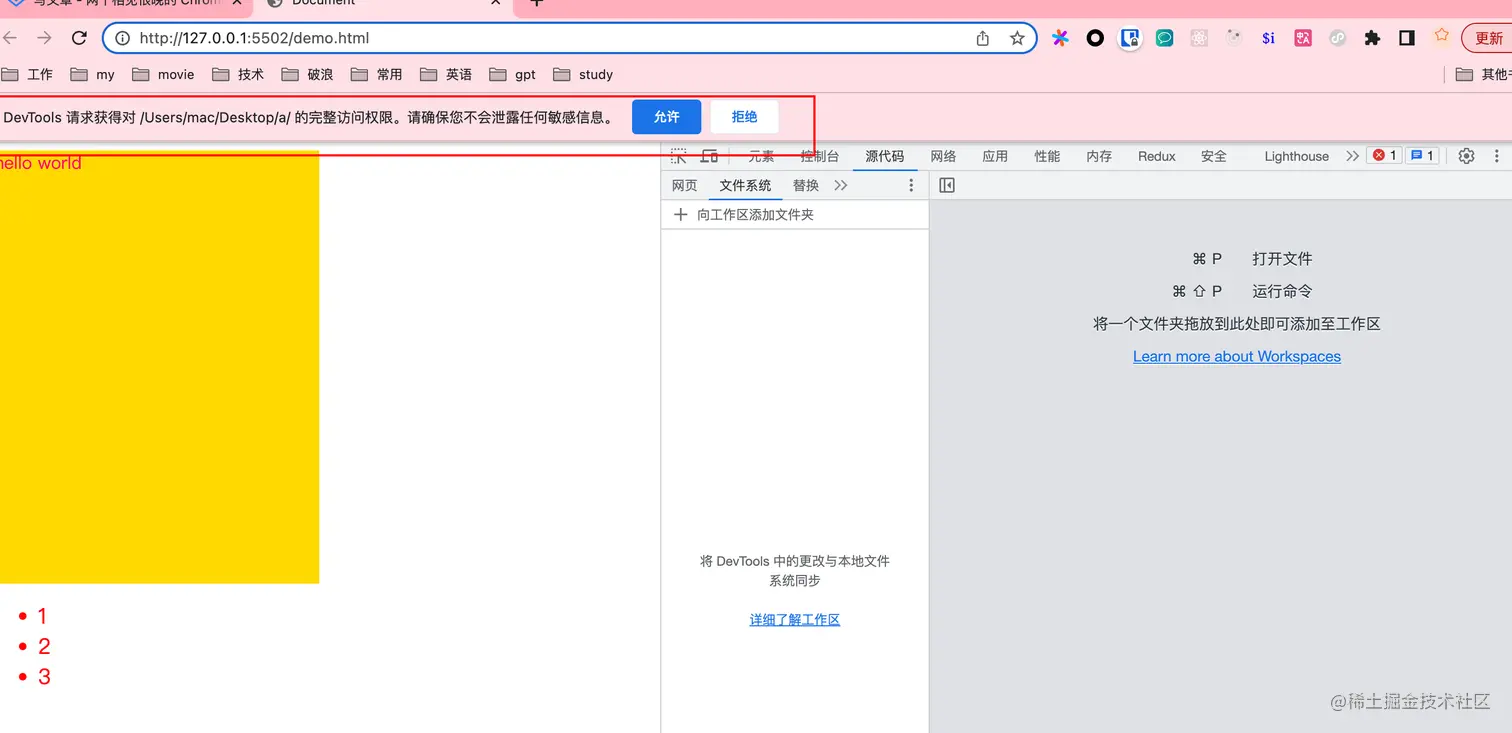Open the colorful asterisk extension
This screenshot has height=733, width=1512.
click(1060, 38)
